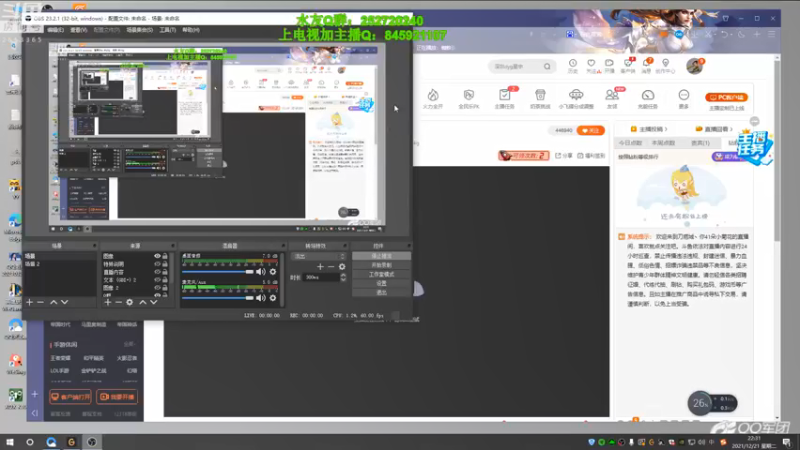
Task: Move the source down in Sources panel
Action: point(154,303)
